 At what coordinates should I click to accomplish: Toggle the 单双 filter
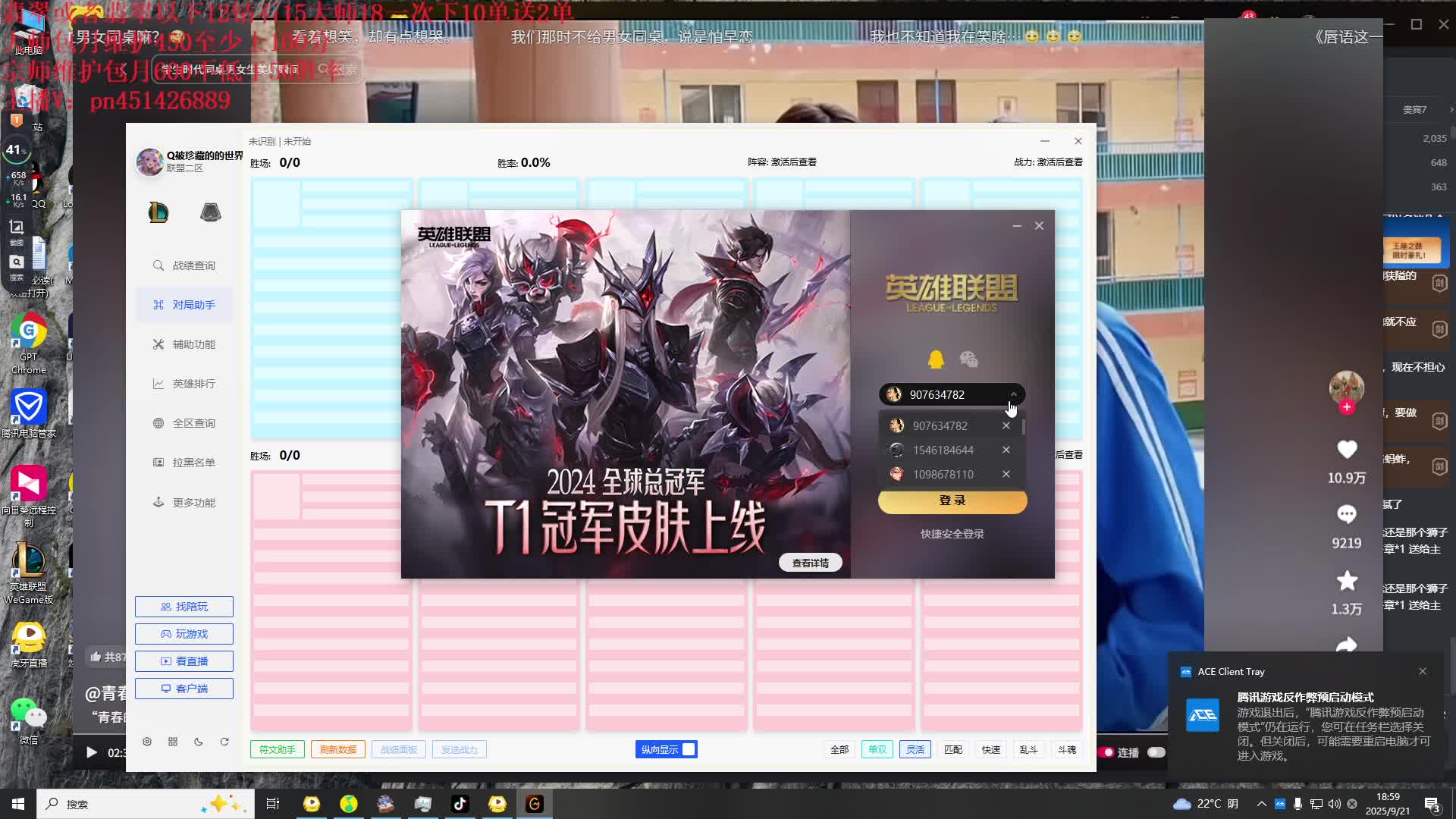pos(877,749)
